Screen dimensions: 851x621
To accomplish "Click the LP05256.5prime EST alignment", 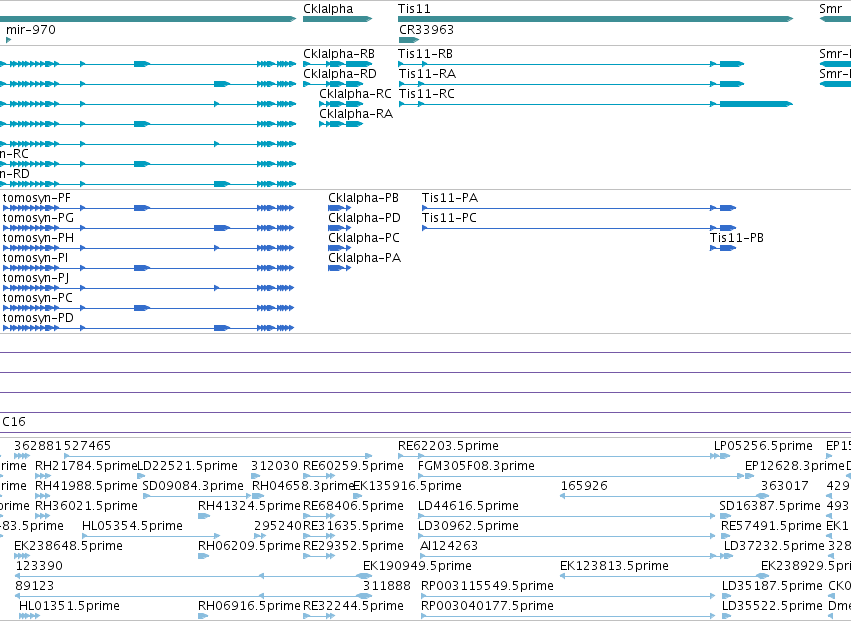I will pyautogui.click(x=722, y=456).
